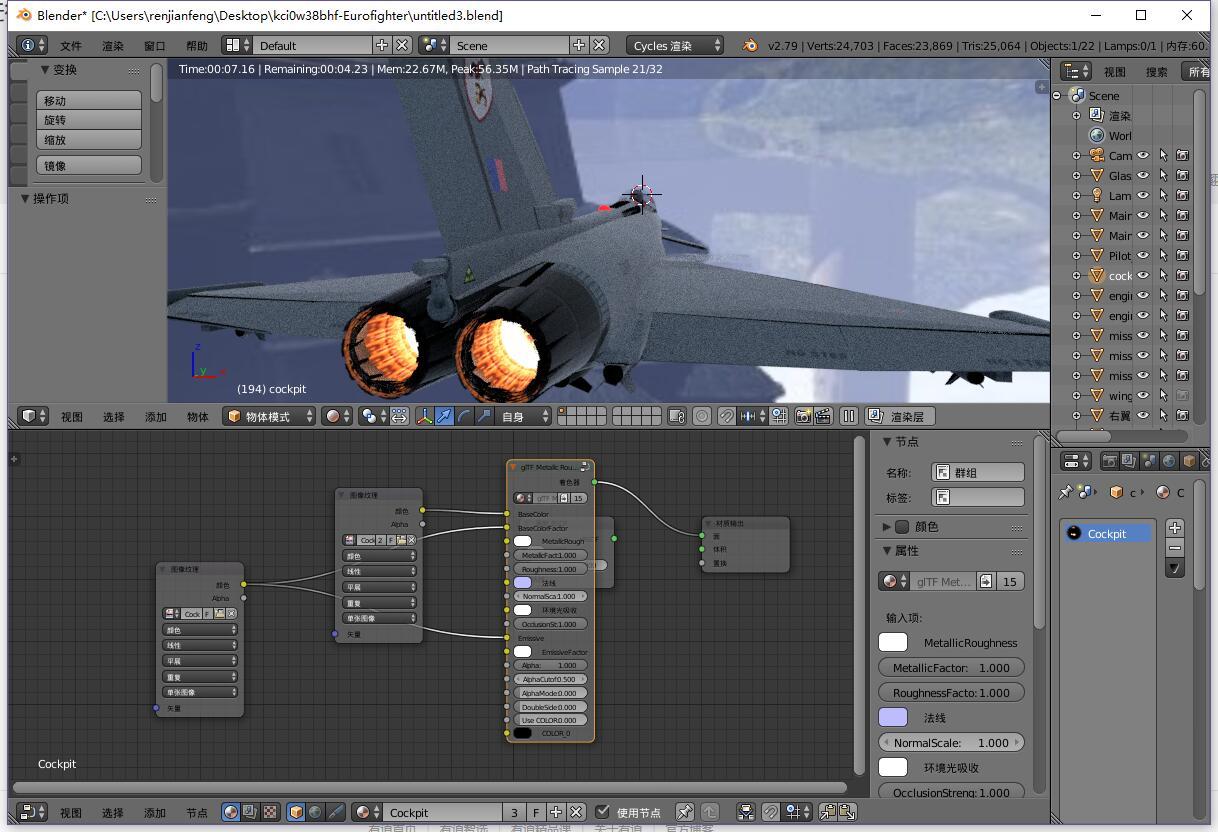Delete the Scene with X button
The image size is (1218, 832).
599,45
